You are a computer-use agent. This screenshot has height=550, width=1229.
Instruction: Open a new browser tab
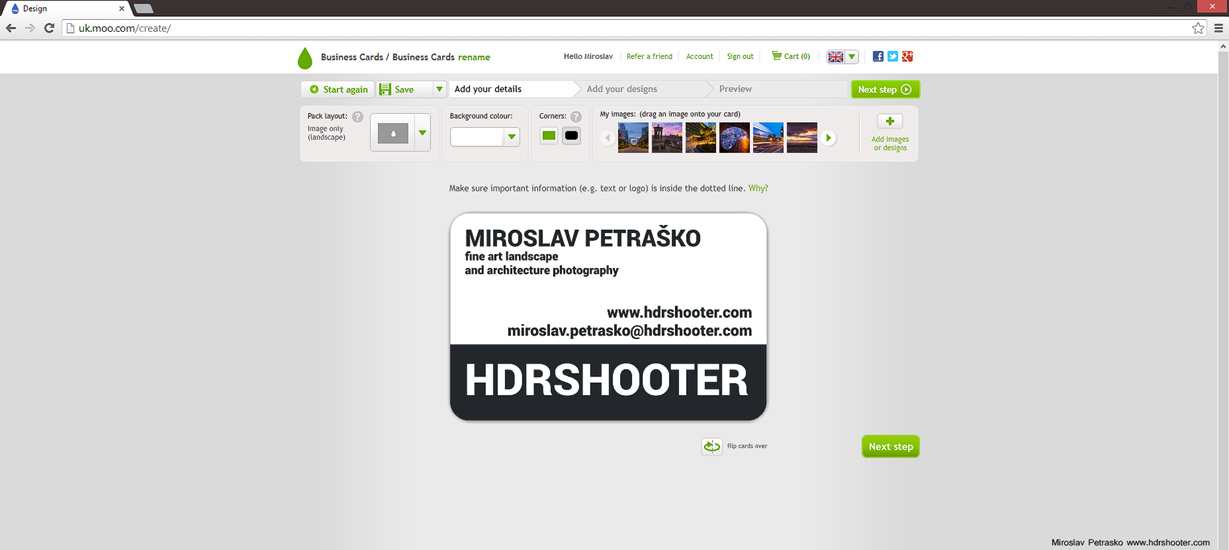coord(143,8)
